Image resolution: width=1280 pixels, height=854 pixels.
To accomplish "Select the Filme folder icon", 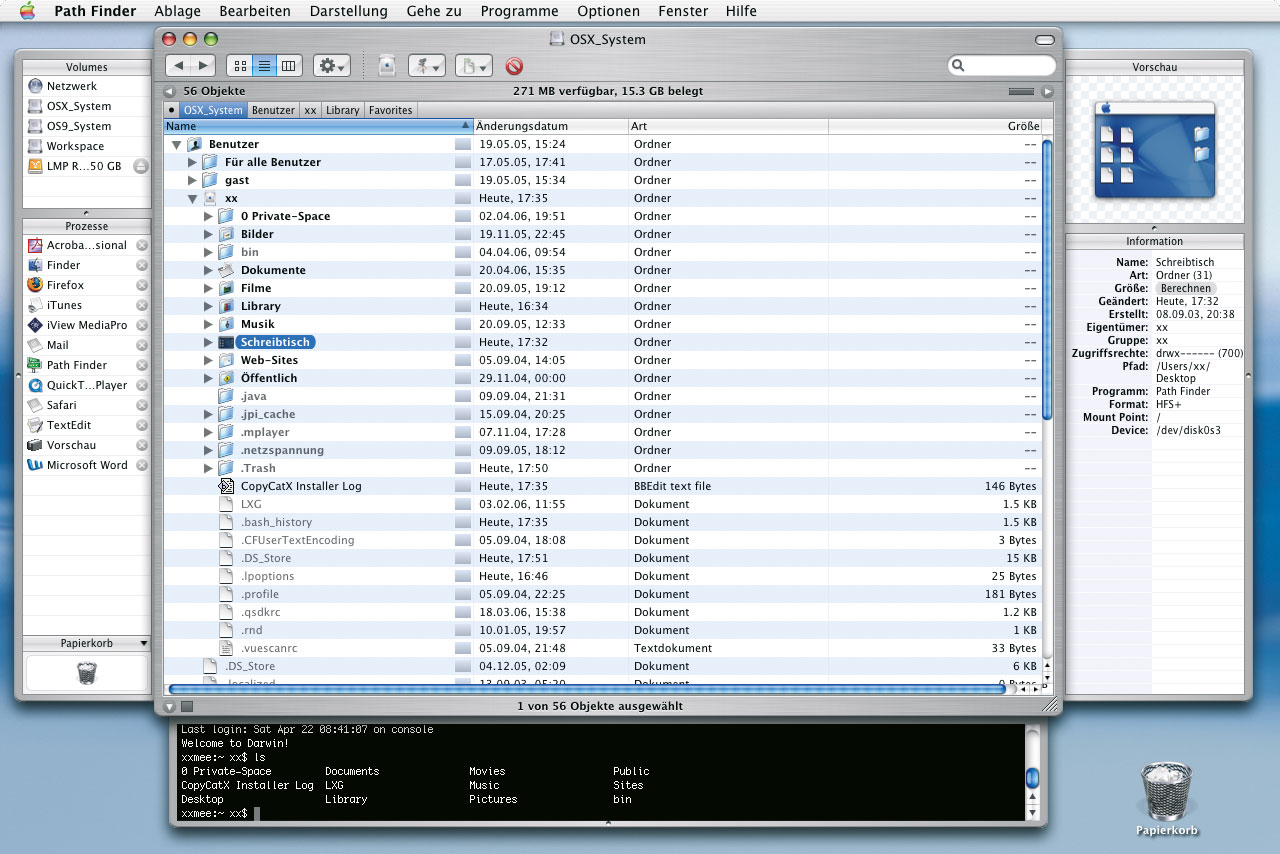I will (226, 288).
